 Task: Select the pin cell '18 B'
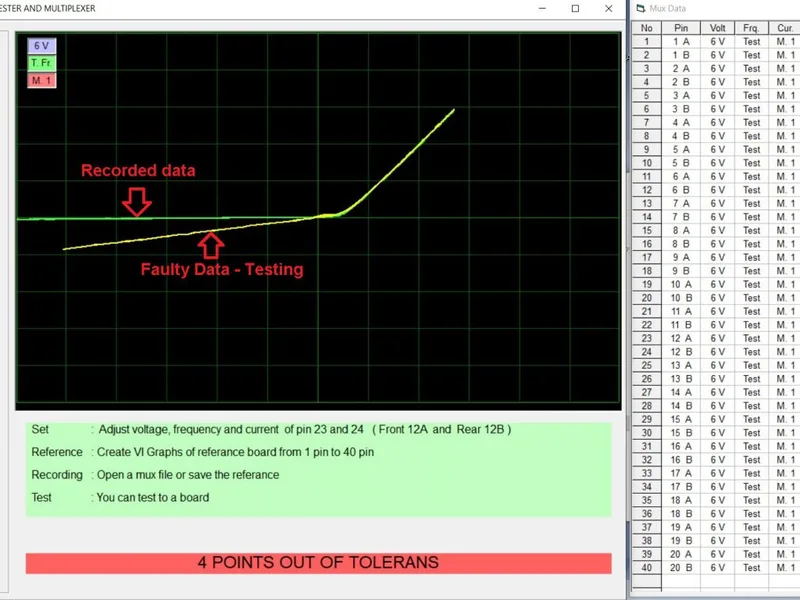pyautogui.click(x=681, y=514)
